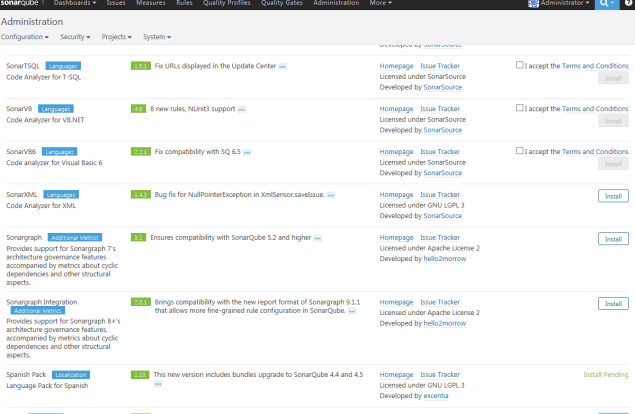Click the Administrator avatar icon
This screenshot has height=414, width=635.
pyautogui.click(x=534, y=4)
